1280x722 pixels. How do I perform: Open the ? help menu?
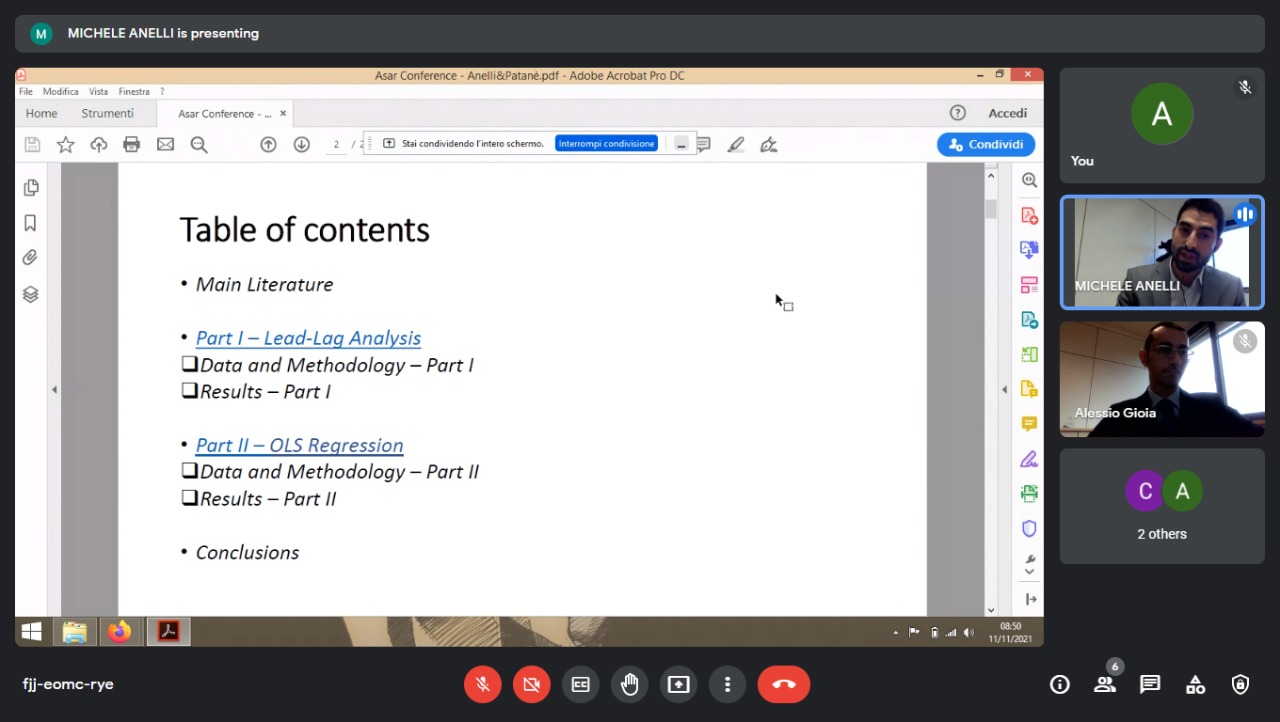click(163, 92)
